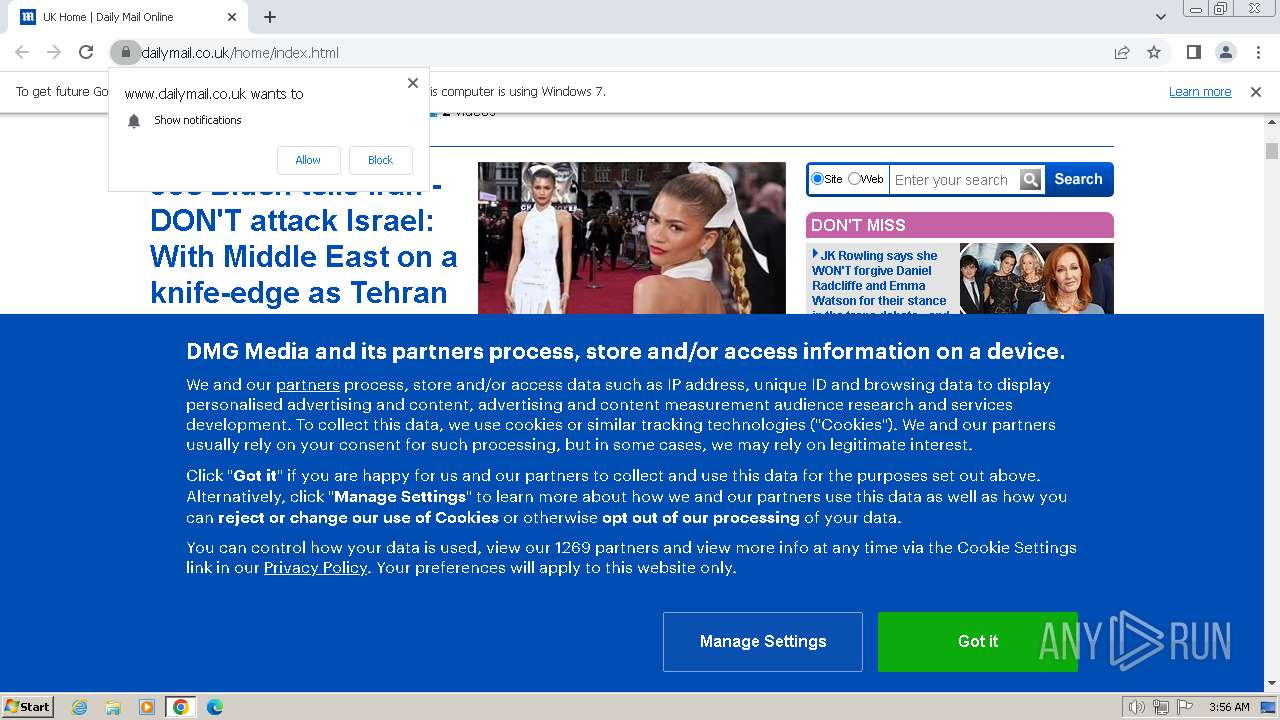Block notifications from dailymail.co.uk
Image resolution: width=1280 pixels, height=720 pixels.
pyautogui.click(x=380, y=160)
